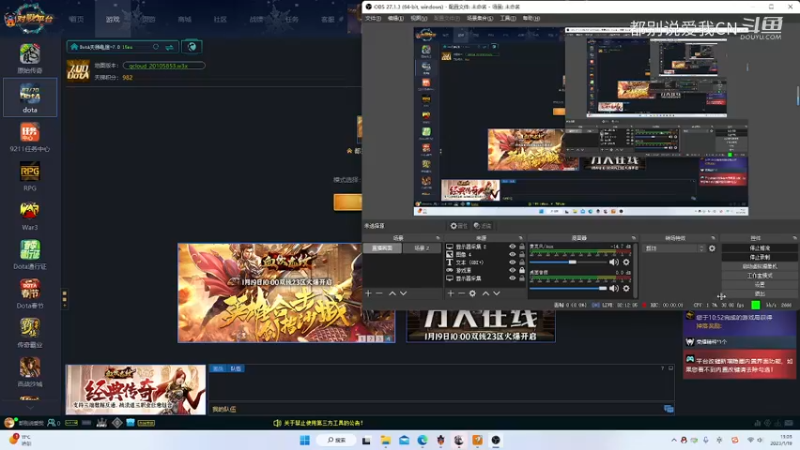Image resolution: width=800 pixels, height=450 pixels.
Task: Select the dota entry in the sidebar
Action: [x=30, y=97]
